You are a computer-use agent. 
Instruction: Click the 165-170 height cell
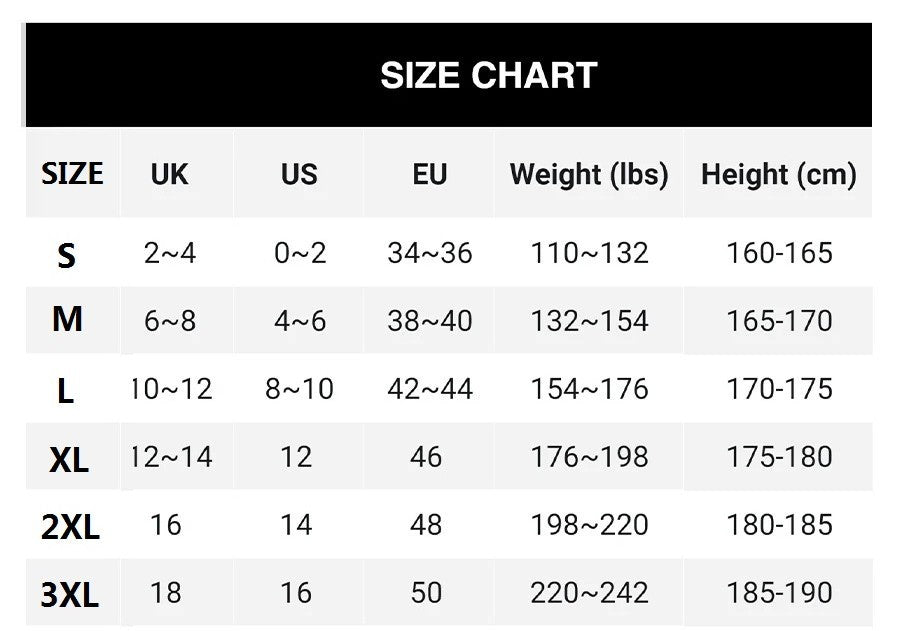pos(779,321)
